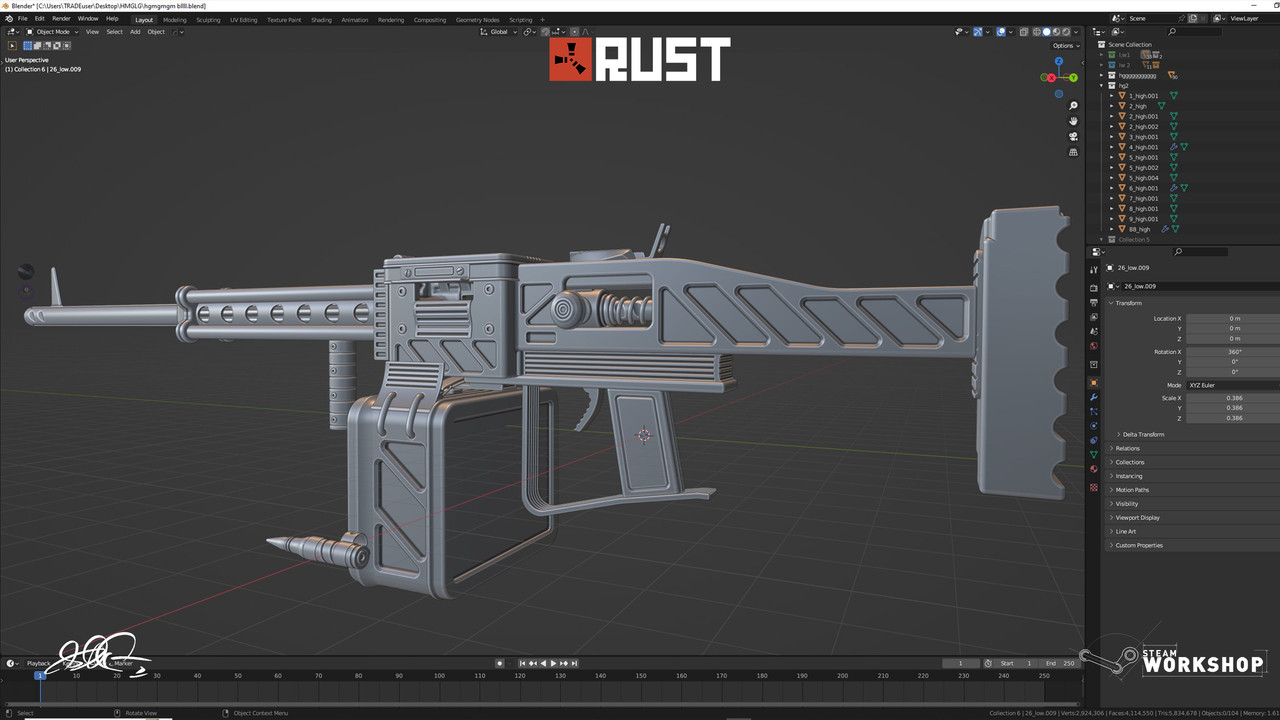Open the Output properties tab
This screenshot has width=1280, height=720.
[1094, 302]
